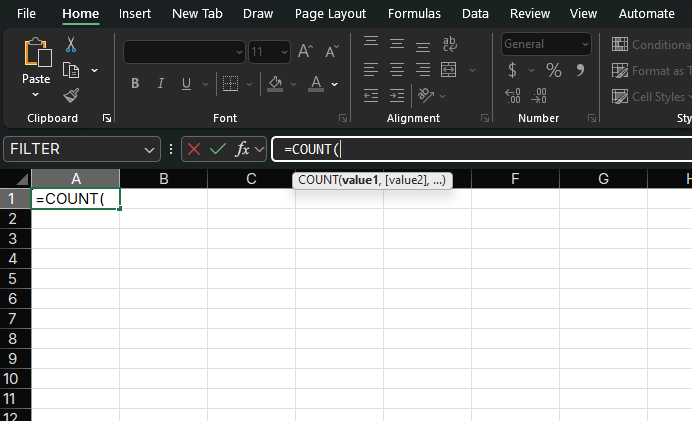Expand the Name Box FILTER dropdown
Image resolution: width=692 pixels, height=421 pixels.
click(149, 150)
